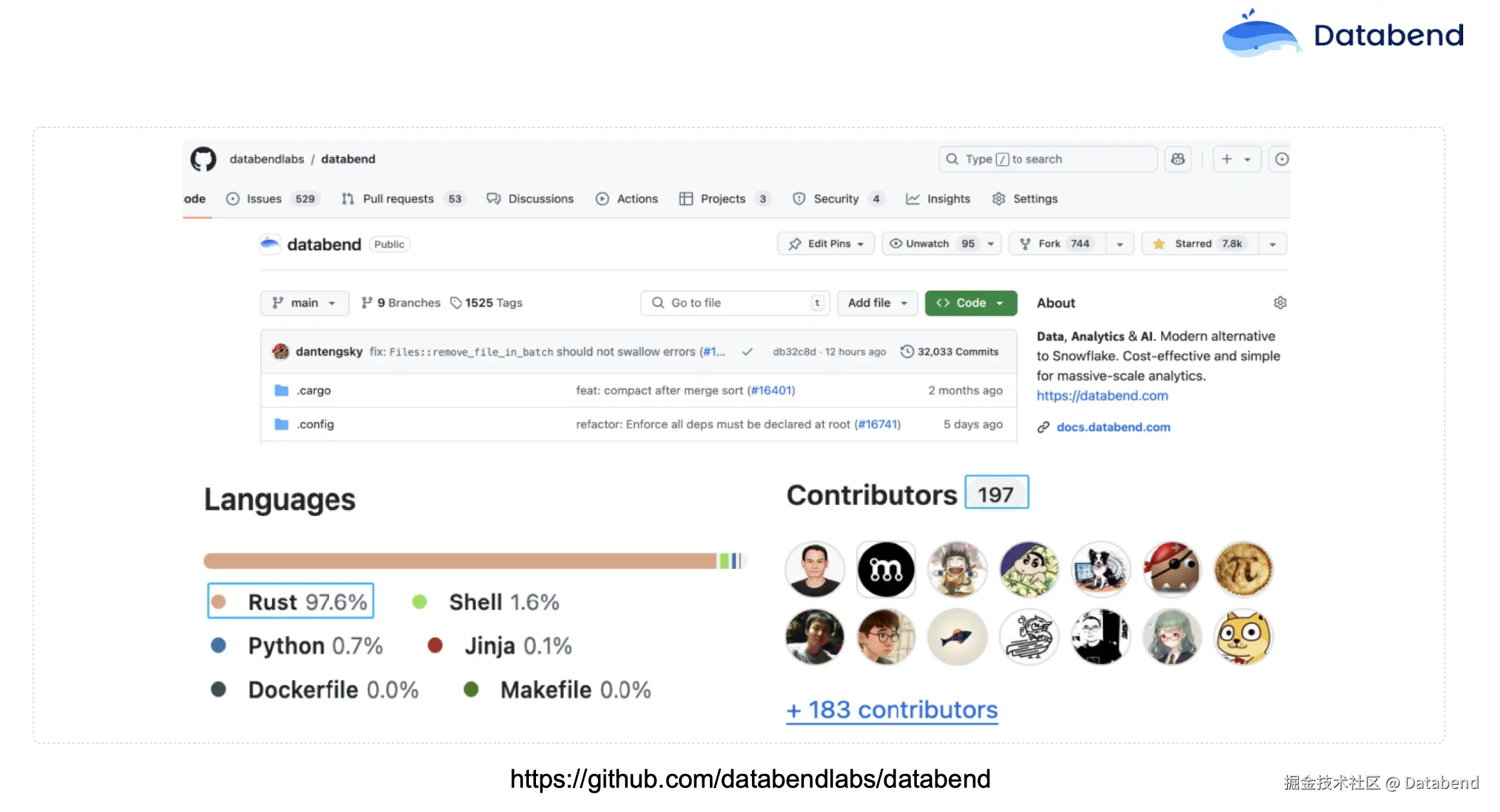The height and width of the screenshot is (812, 1500).
Task: Open the Copilot icon beside search
Action: (x=1177, y=159)
